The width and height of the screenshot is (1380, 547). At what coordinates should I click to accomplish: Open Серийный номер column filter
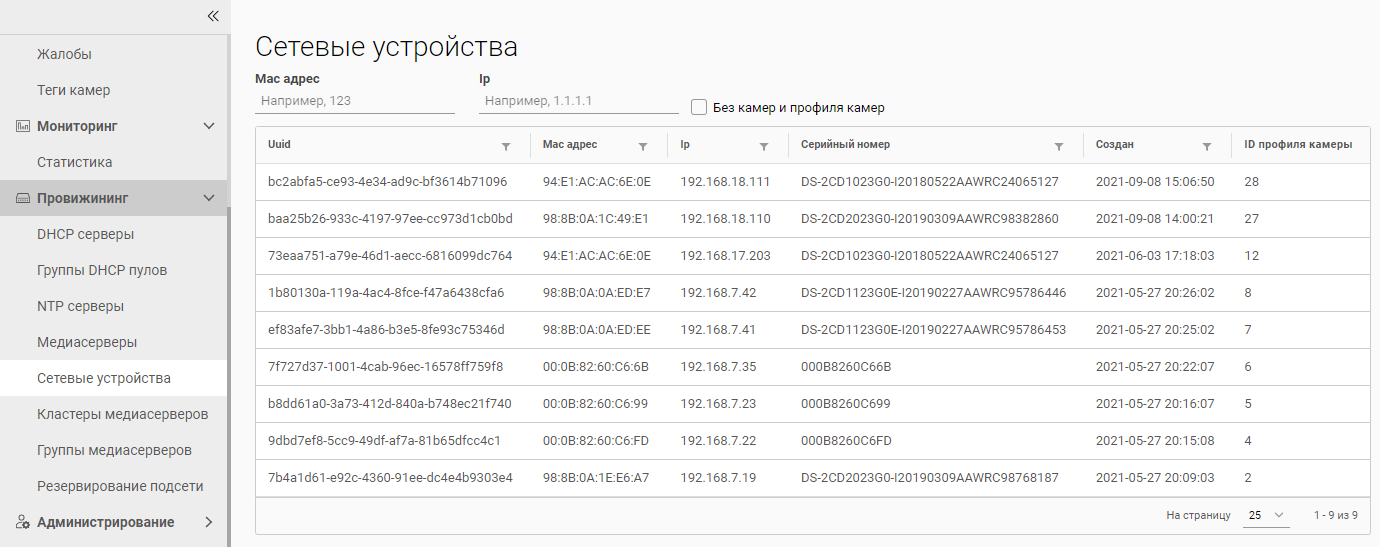[1059, 146]
